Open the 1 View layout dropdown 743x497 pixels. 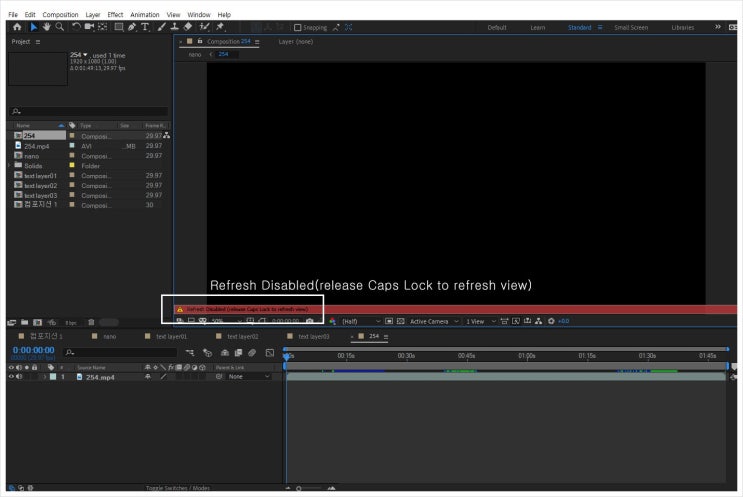(480, 321)
